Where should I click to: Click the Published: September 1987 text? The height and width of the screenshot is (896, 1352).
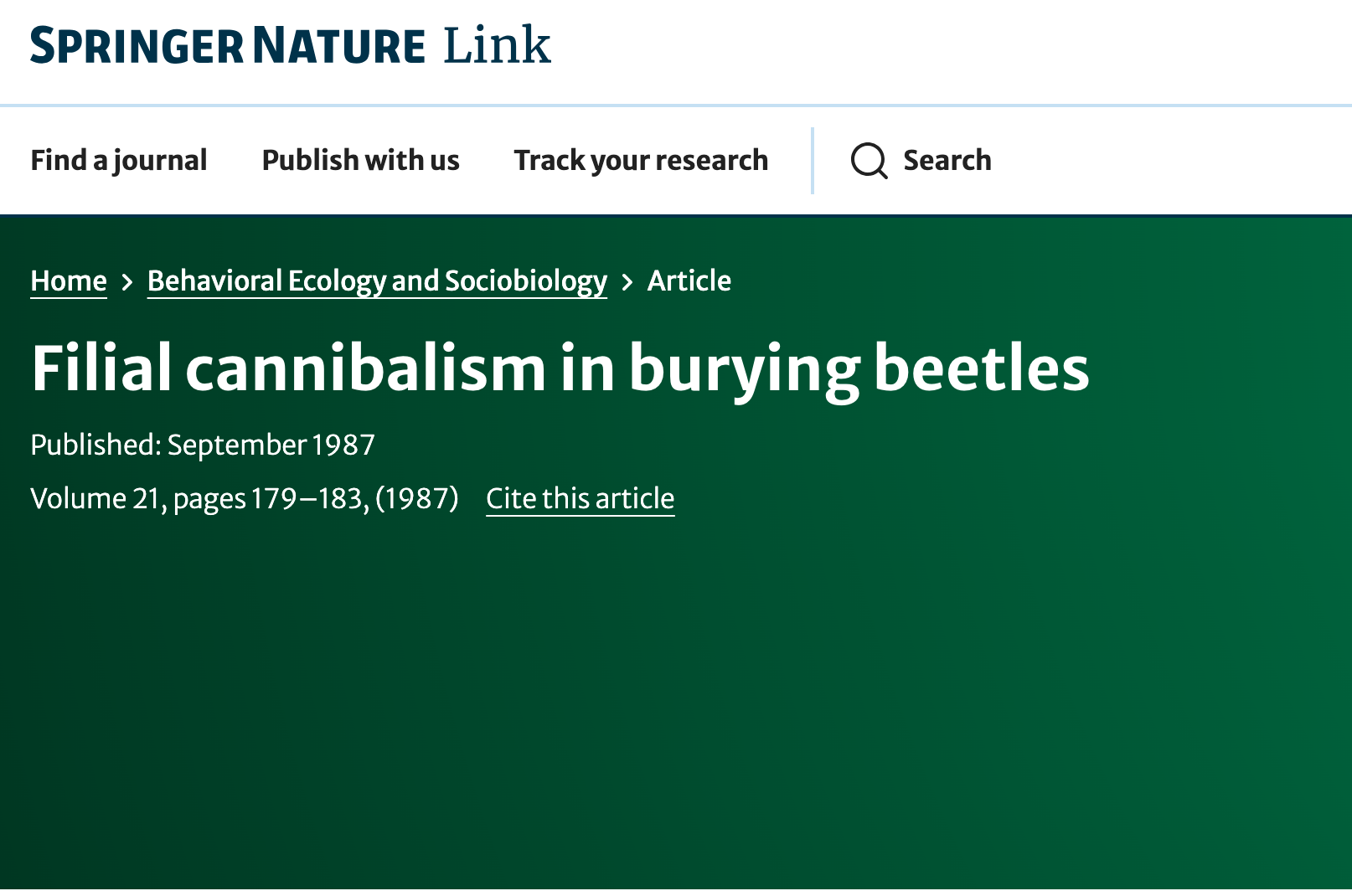[x=203, y=445]
